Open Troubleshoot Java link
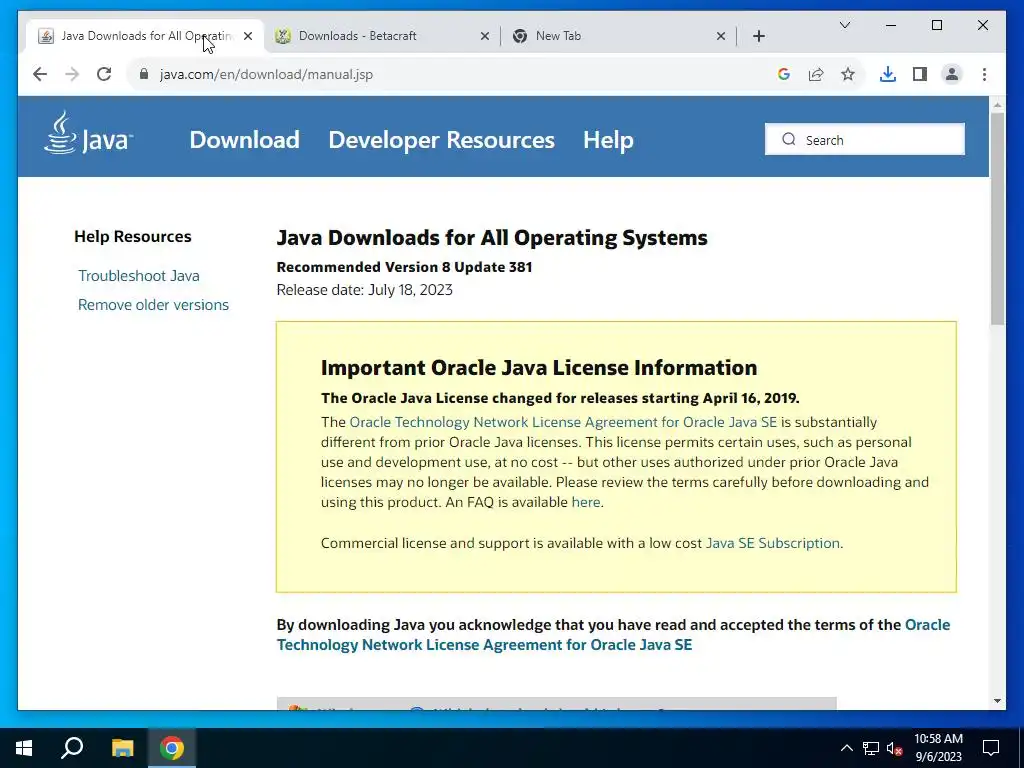Viewport: 1024px width, 768px height. [x=138, y=276]
